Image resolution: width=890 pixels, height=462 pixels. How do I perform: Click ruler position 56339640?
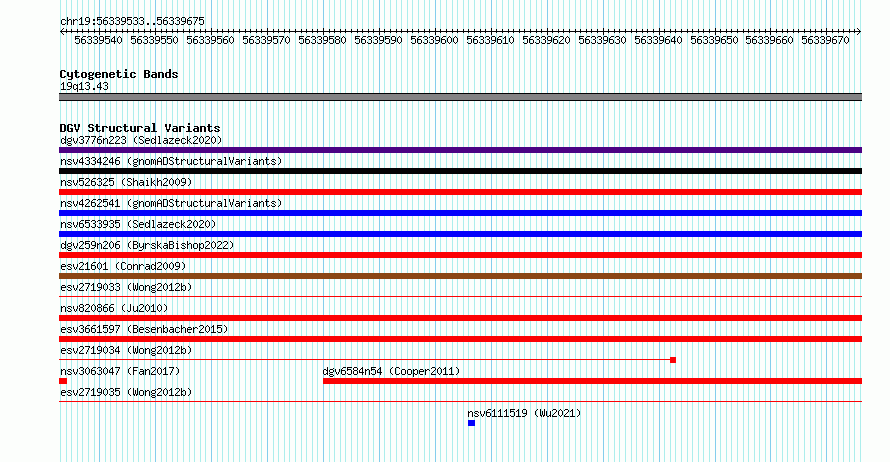[658, 40]
